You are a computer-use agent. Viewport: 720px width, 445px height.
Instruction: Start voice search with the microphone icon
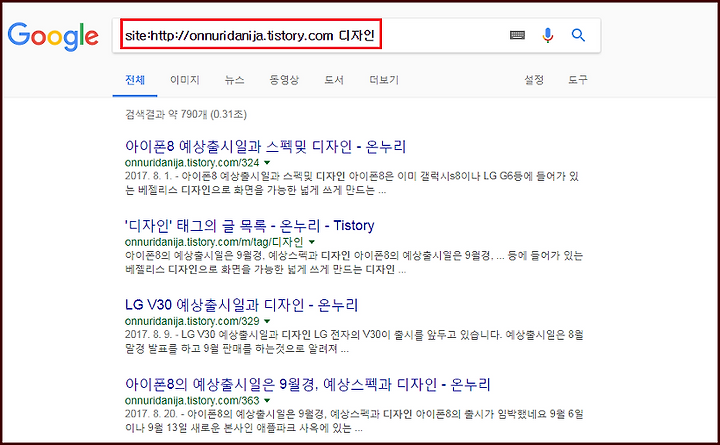(547, 35)
